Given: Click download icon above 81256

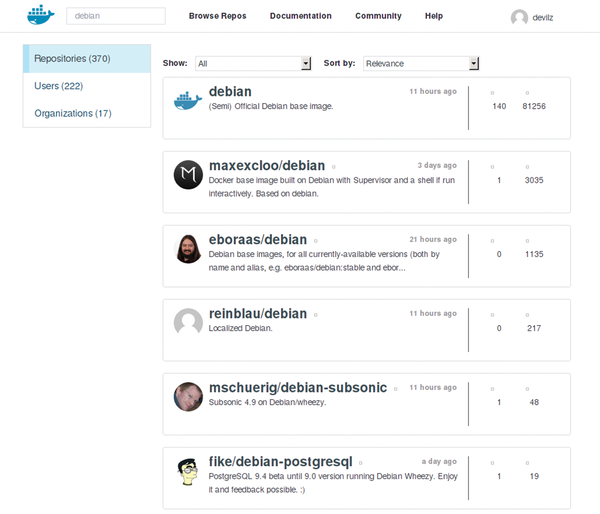Looking at the screenshot, I should coord(527,93).
